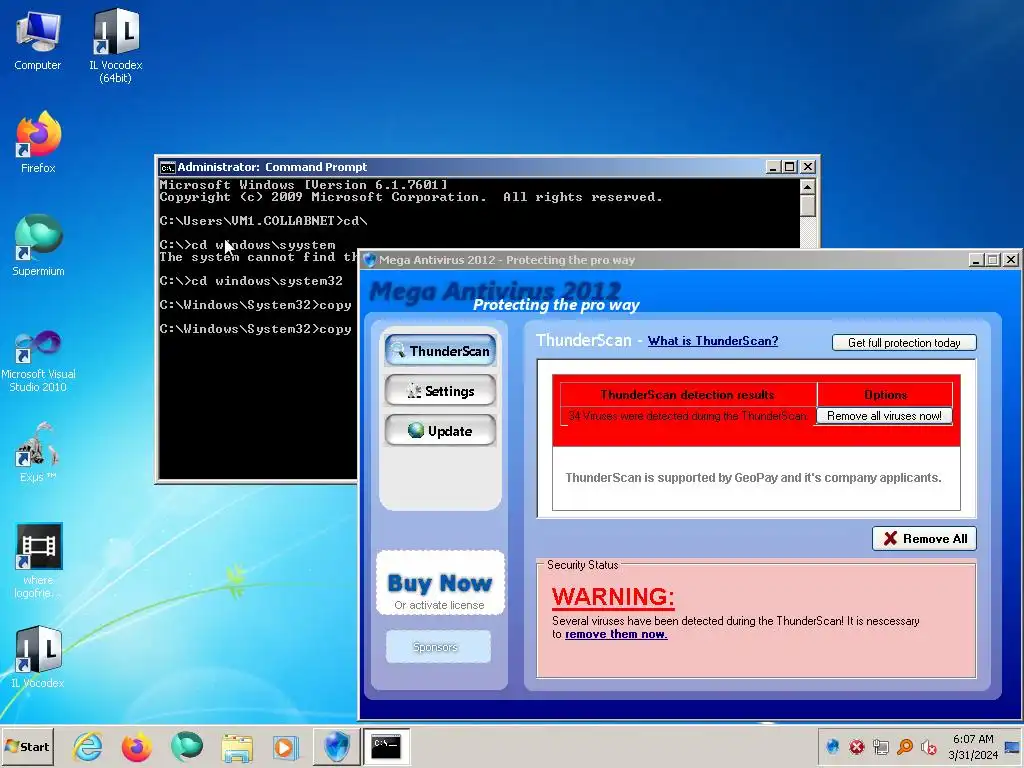This screenshot has width=1024, height=768.
Task: Click the Options column header
Action: click(x=886, y=394)
